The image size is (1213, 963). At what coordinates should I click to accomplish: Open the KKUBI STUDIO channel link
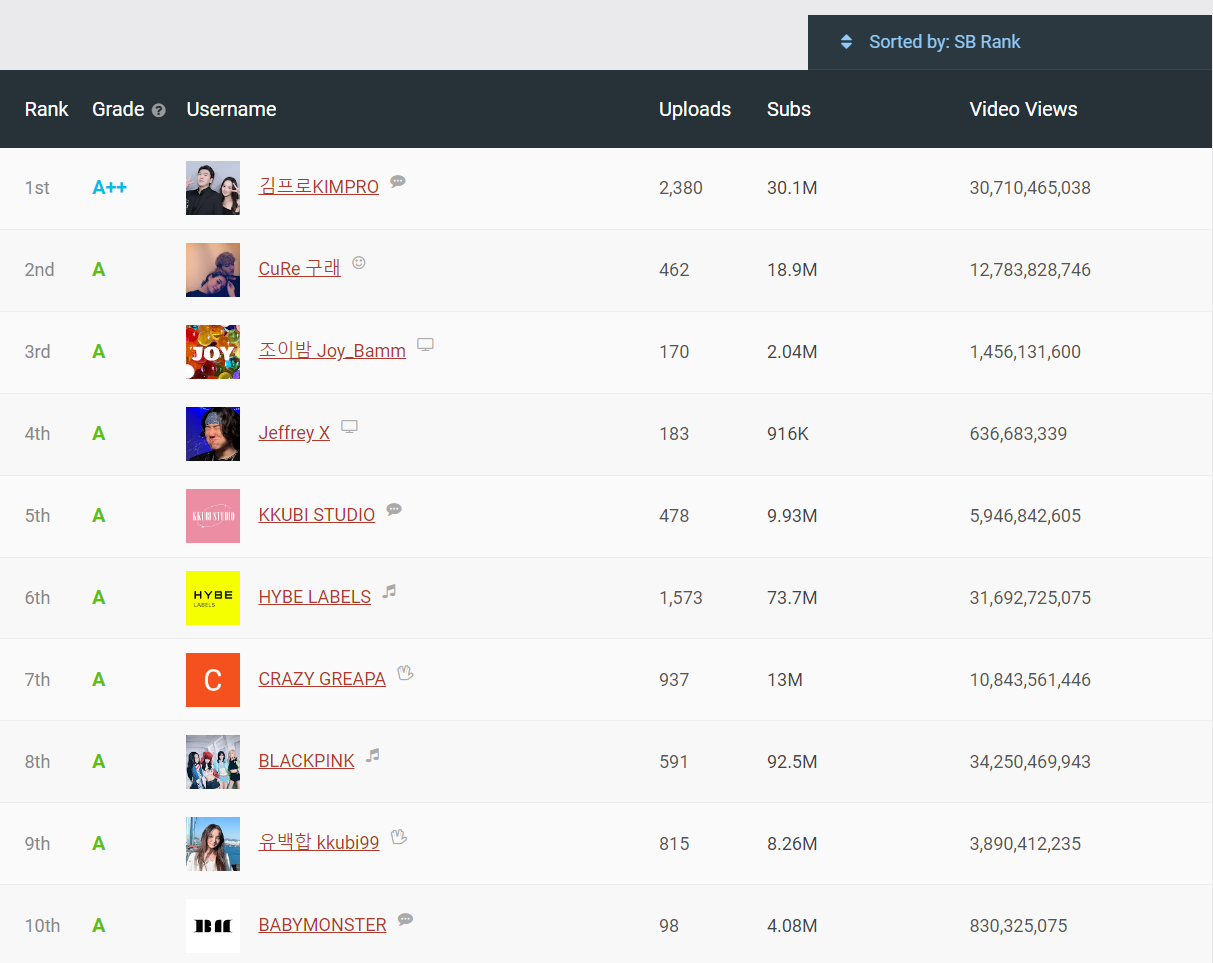point(317,515)
